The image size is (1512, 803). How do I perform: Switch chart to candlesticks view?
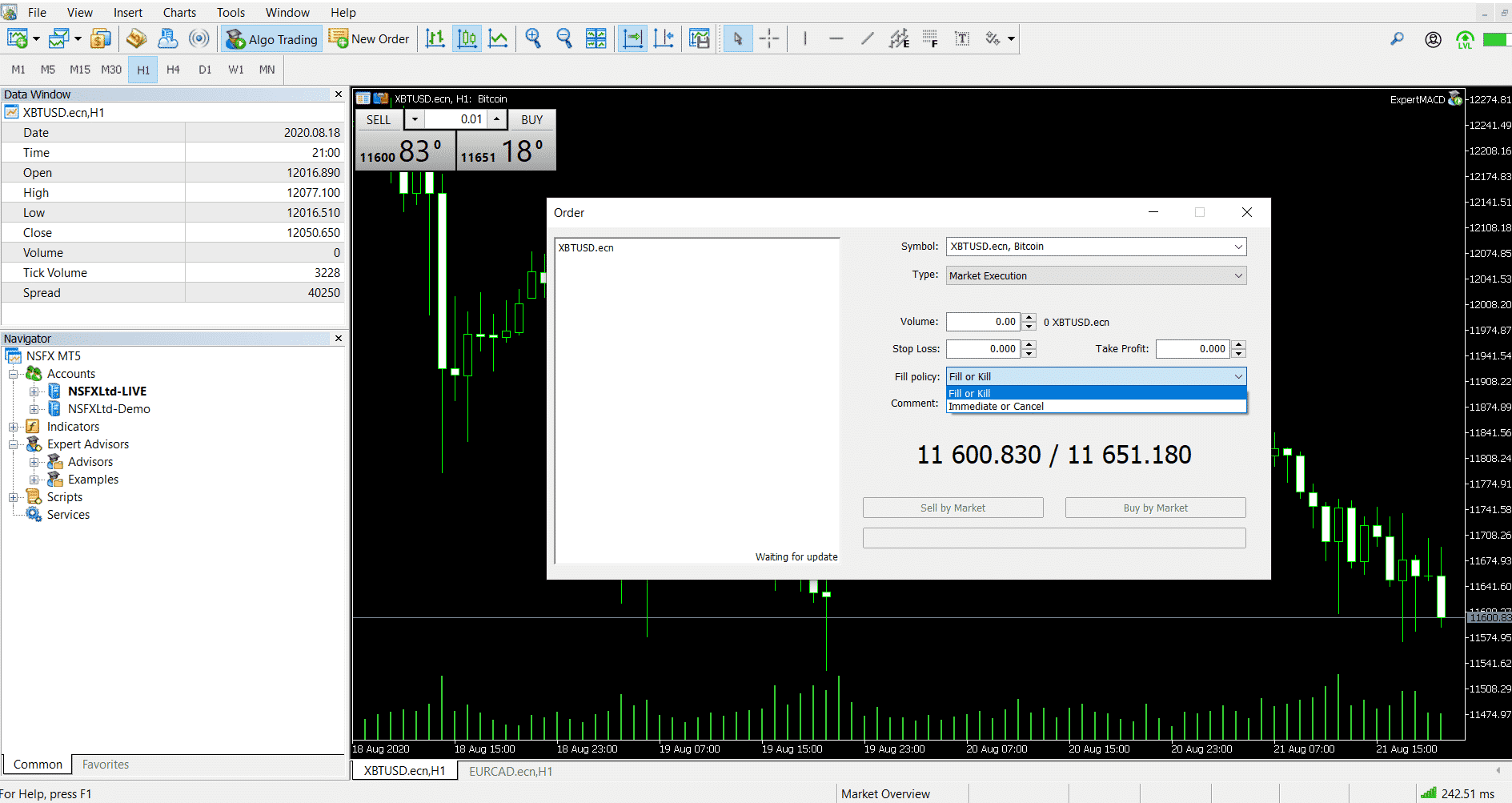[x=467, y=38]
